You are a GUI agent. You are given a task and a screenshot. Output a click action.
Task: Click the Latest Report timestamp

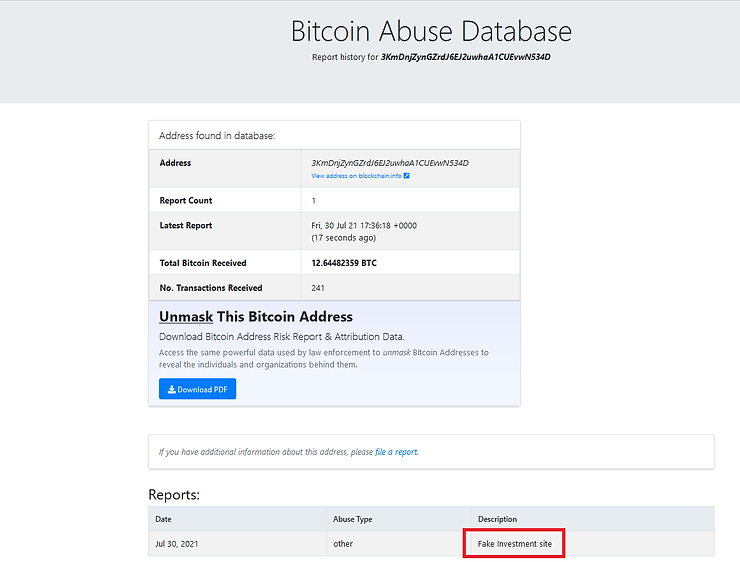(364, 226)
